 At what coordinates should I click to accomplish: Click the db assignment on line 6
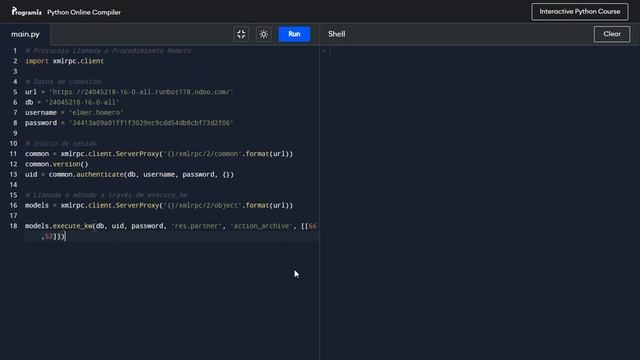click(x=72, y=102)
